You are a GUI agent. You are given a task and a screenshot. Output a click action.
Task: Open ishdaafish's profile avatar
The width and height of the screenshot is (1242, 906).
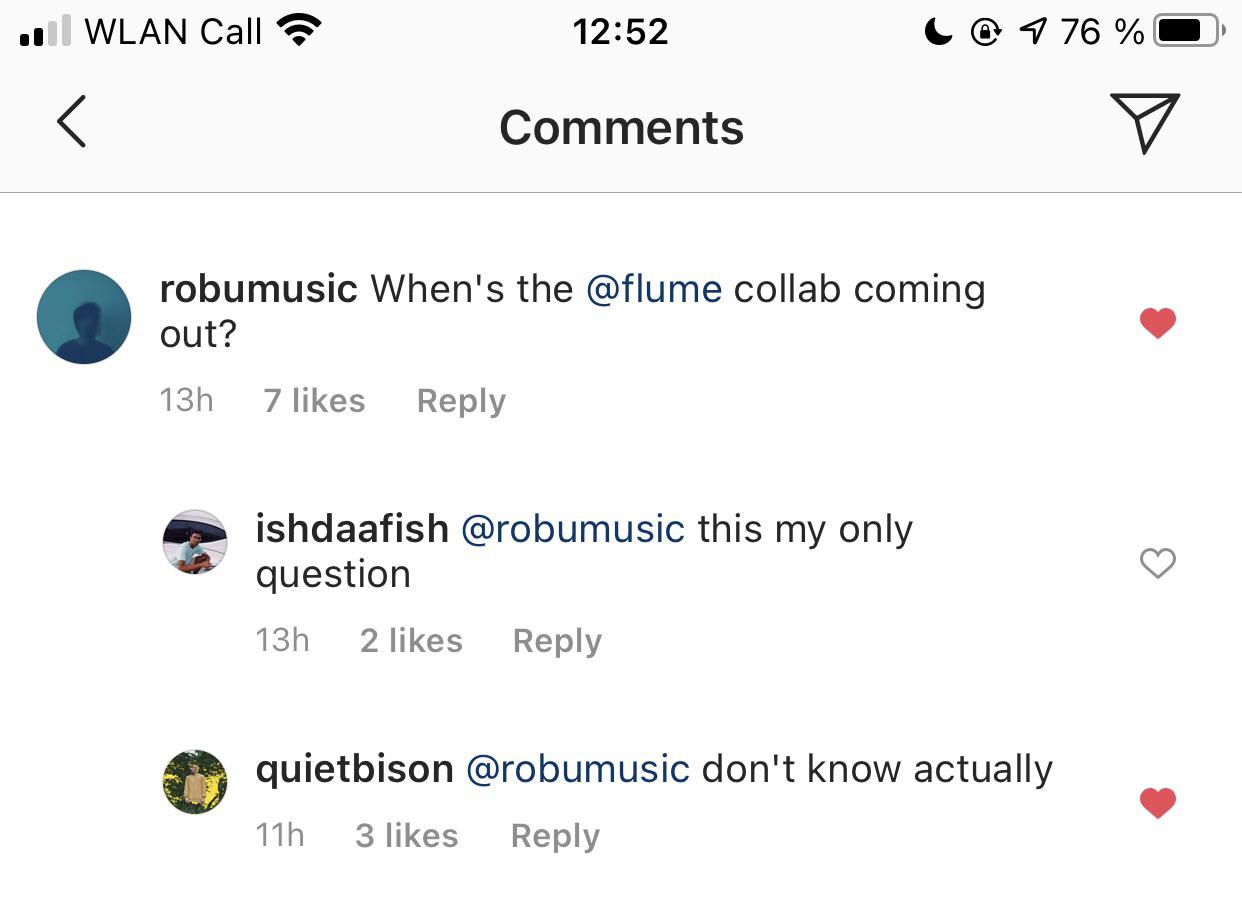point(195,542)
